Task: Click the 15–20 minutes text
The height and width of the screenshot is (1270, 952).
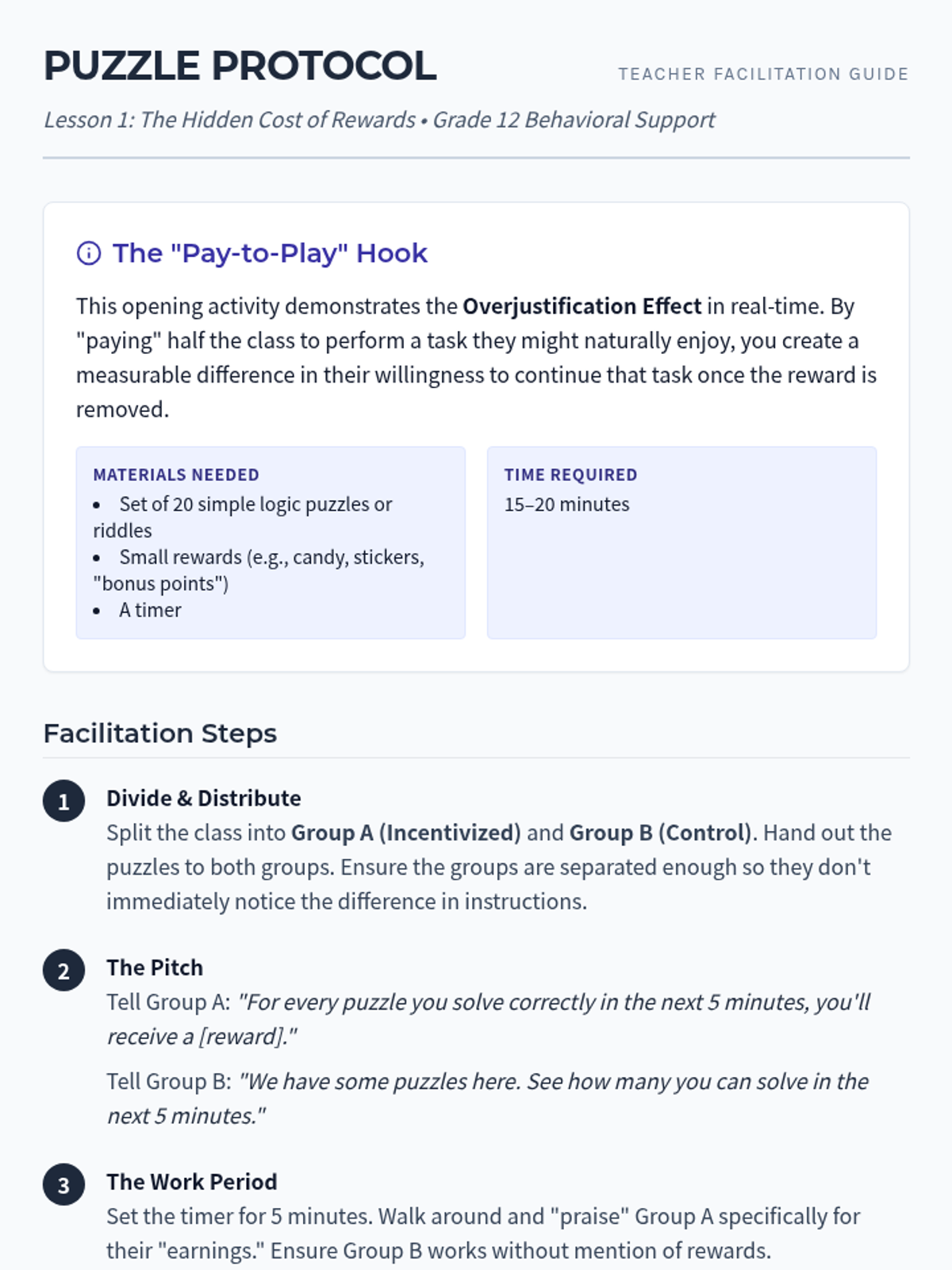Action: click(x=566, y=504)
